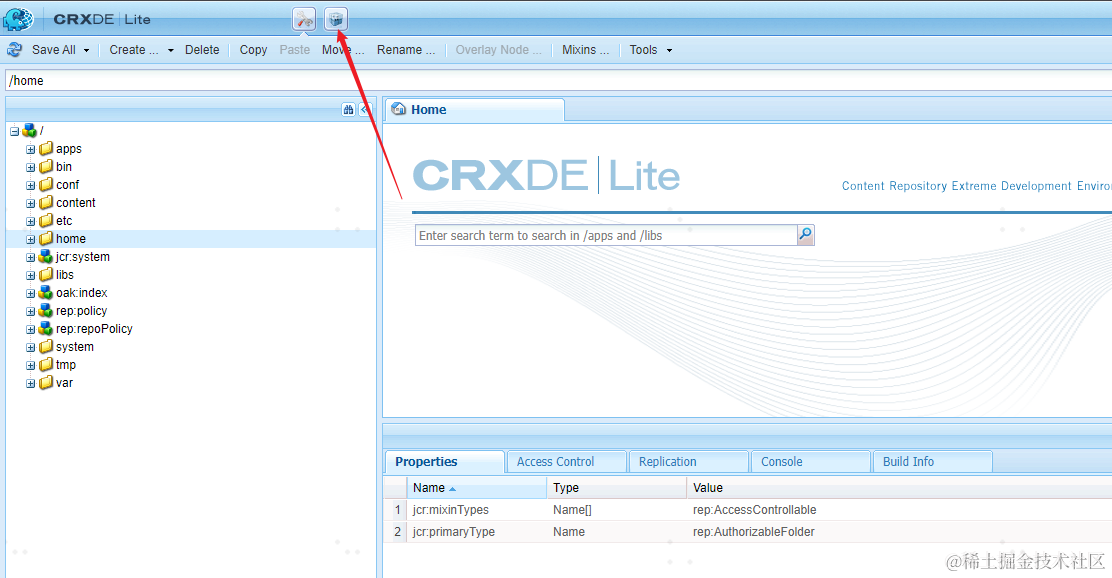The width and height of the screenshot is (1112, 578).
Task: Click the system folder icon
Action: click(x=46, y=347)
